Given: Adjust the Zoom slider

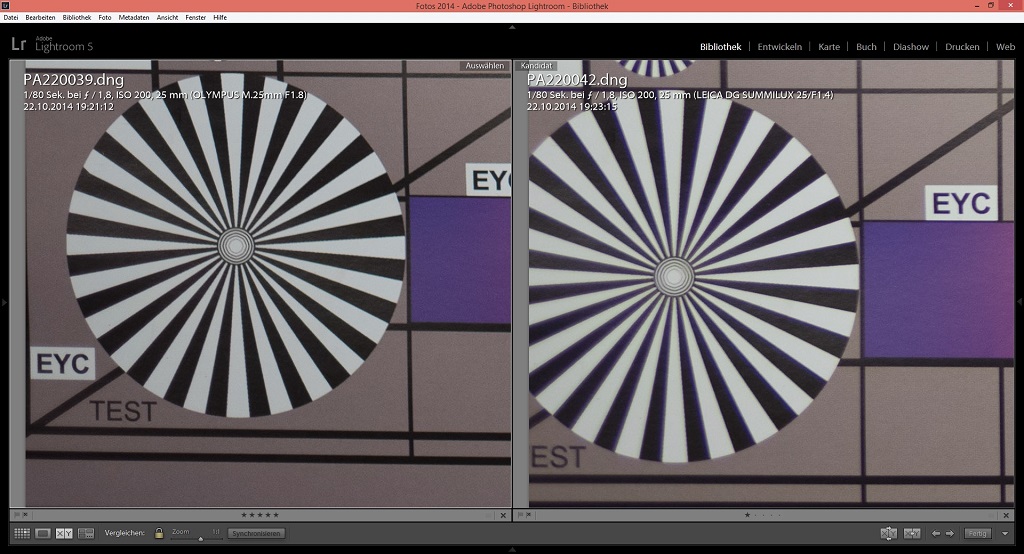Looking at the screenshot, I should [x=199, y=538].
